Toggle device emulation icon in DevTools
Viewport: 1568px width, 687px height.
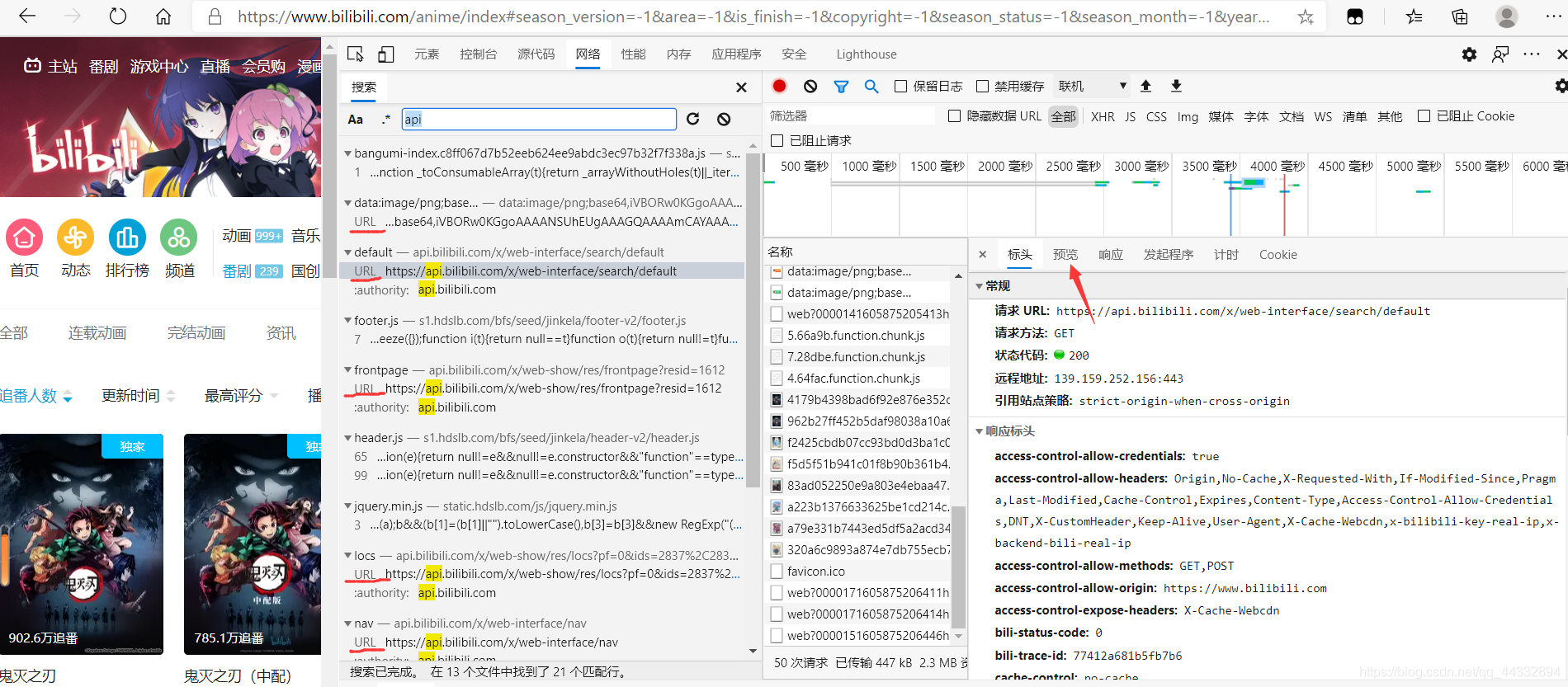pos(386,54)
